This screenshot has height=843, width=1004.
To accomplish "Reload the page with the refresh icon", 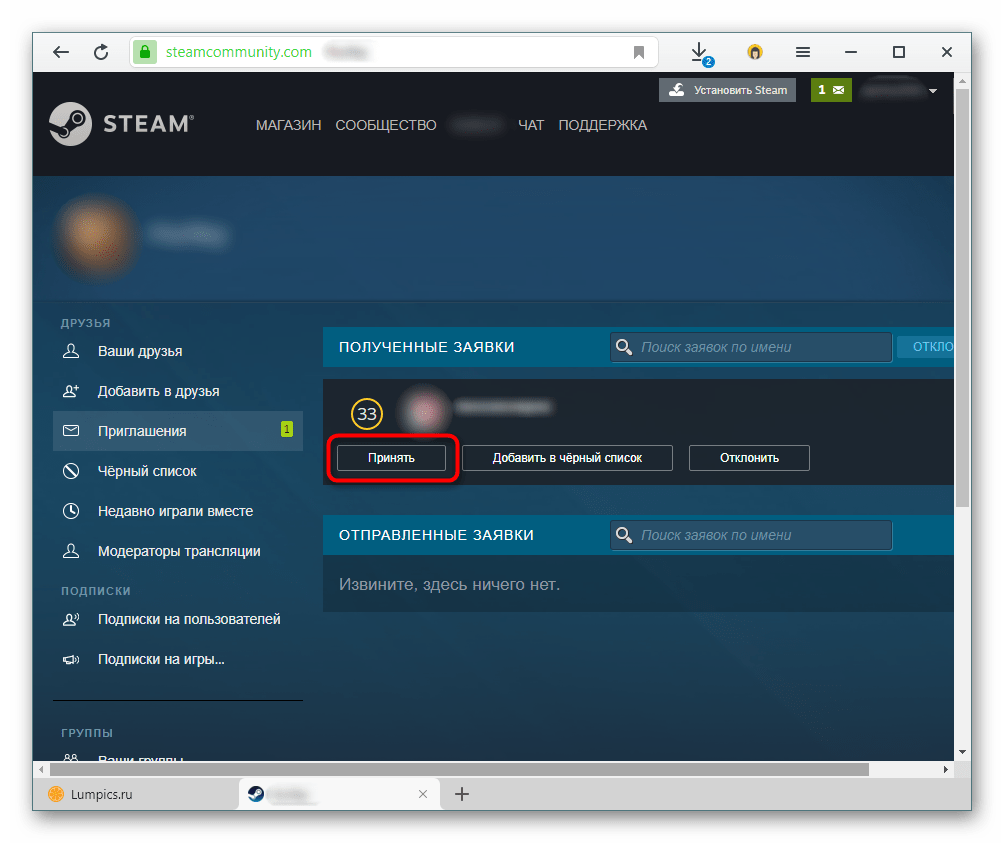I will pos(101,52).
